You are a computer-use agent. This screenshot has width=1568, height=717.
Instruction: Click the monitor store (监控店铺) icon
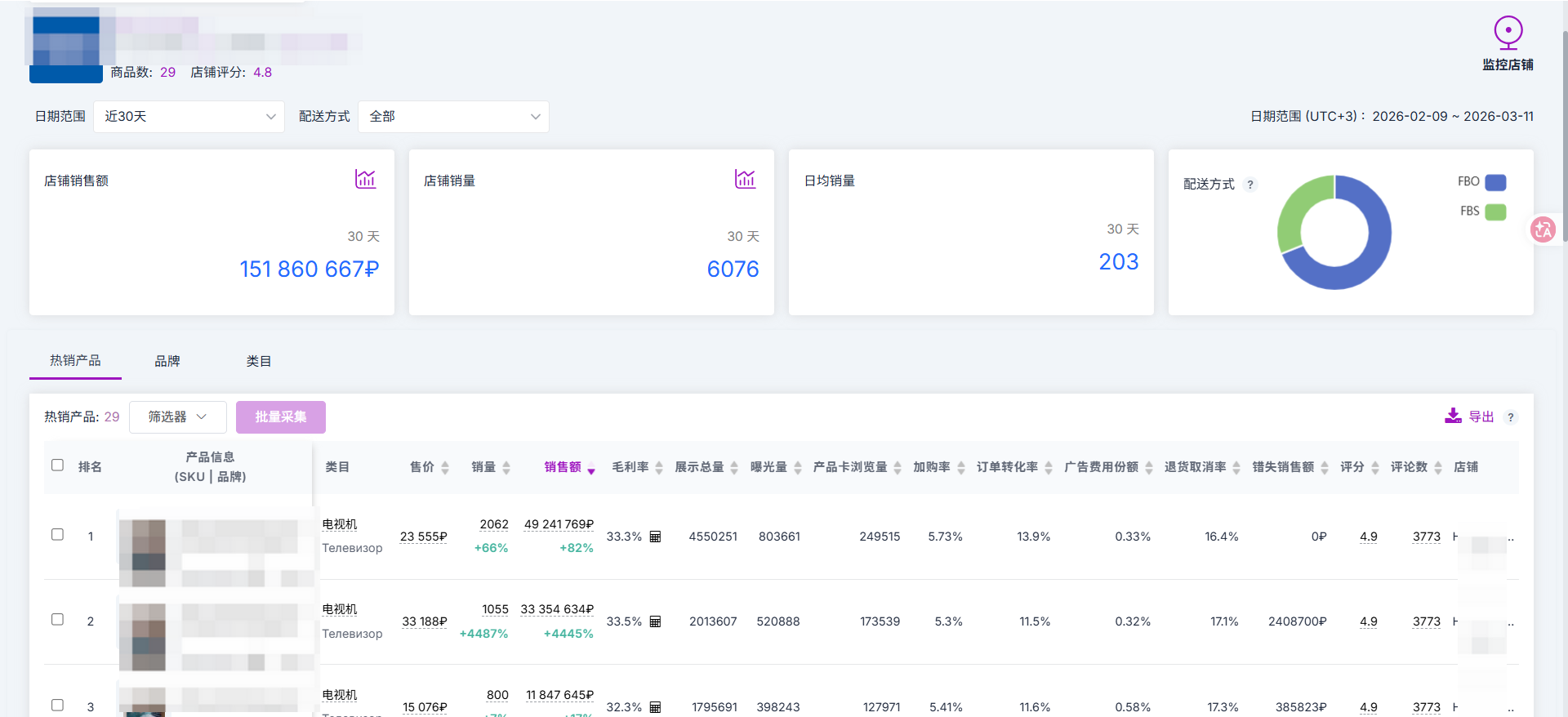(x=1508, y=33)
